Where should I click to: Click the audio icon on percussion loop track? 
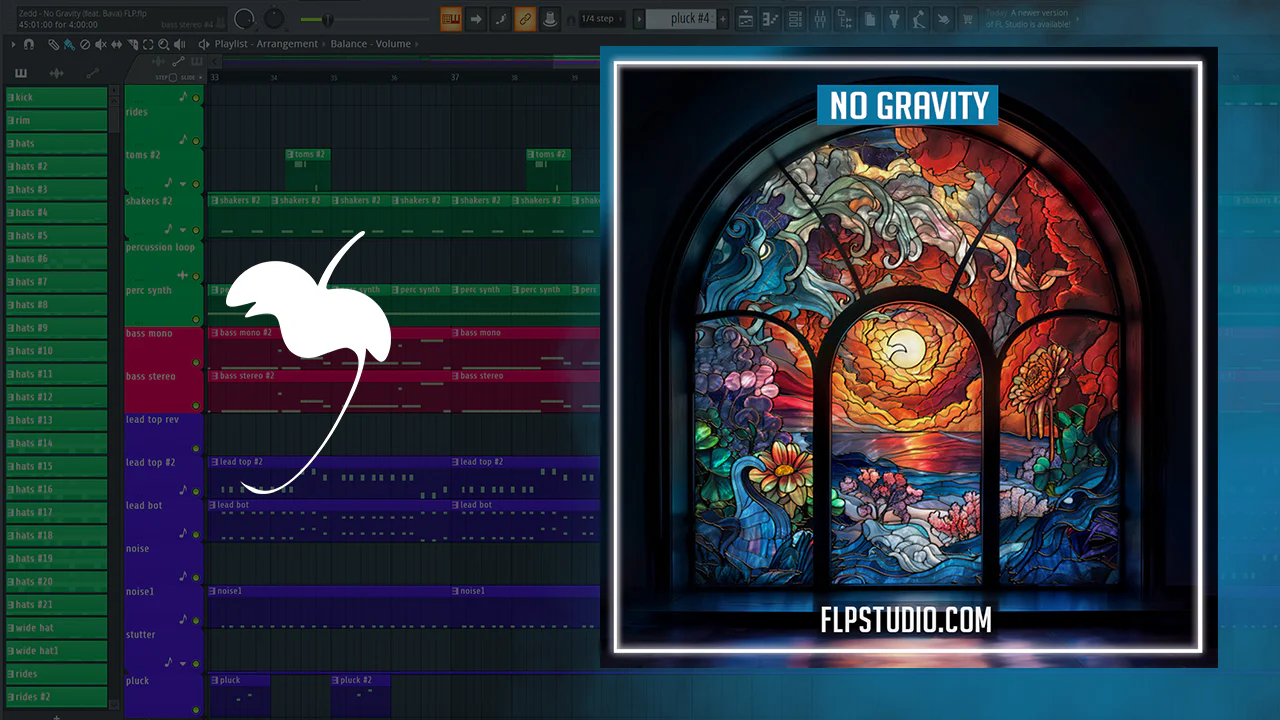click(183, 274)
